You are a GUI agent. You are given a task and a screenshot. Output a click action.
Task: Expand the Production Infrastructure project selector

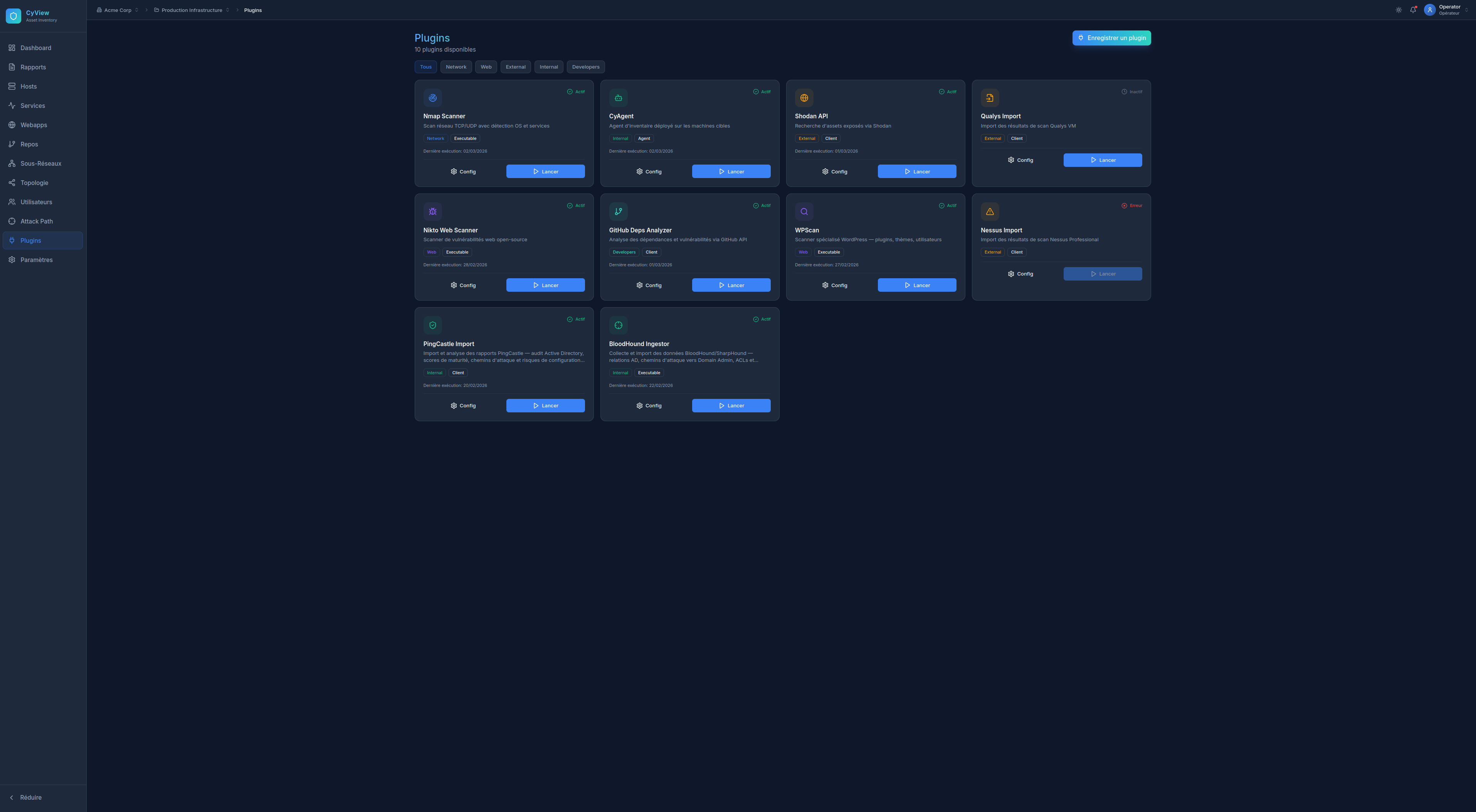point(192,10)
